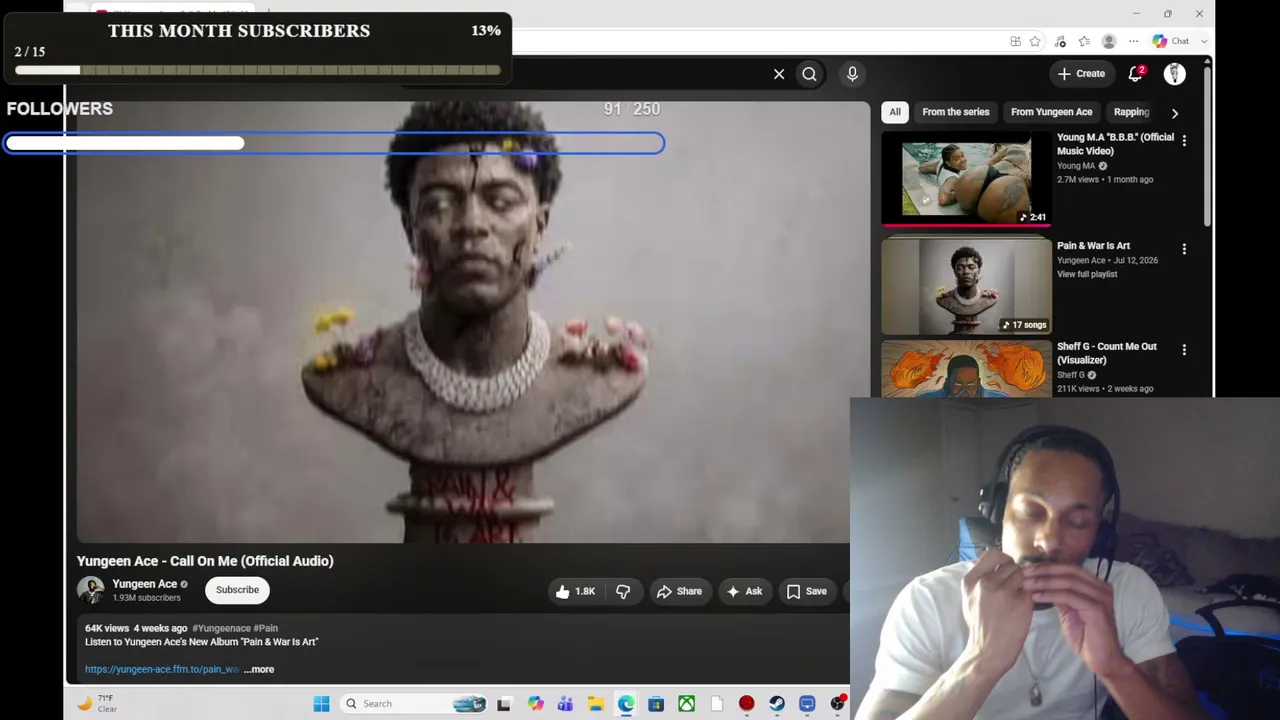Click 'View full playlist' text
Image resolution: width=1280 pixels, height=720 pixels.
(x=1087, y=274)
